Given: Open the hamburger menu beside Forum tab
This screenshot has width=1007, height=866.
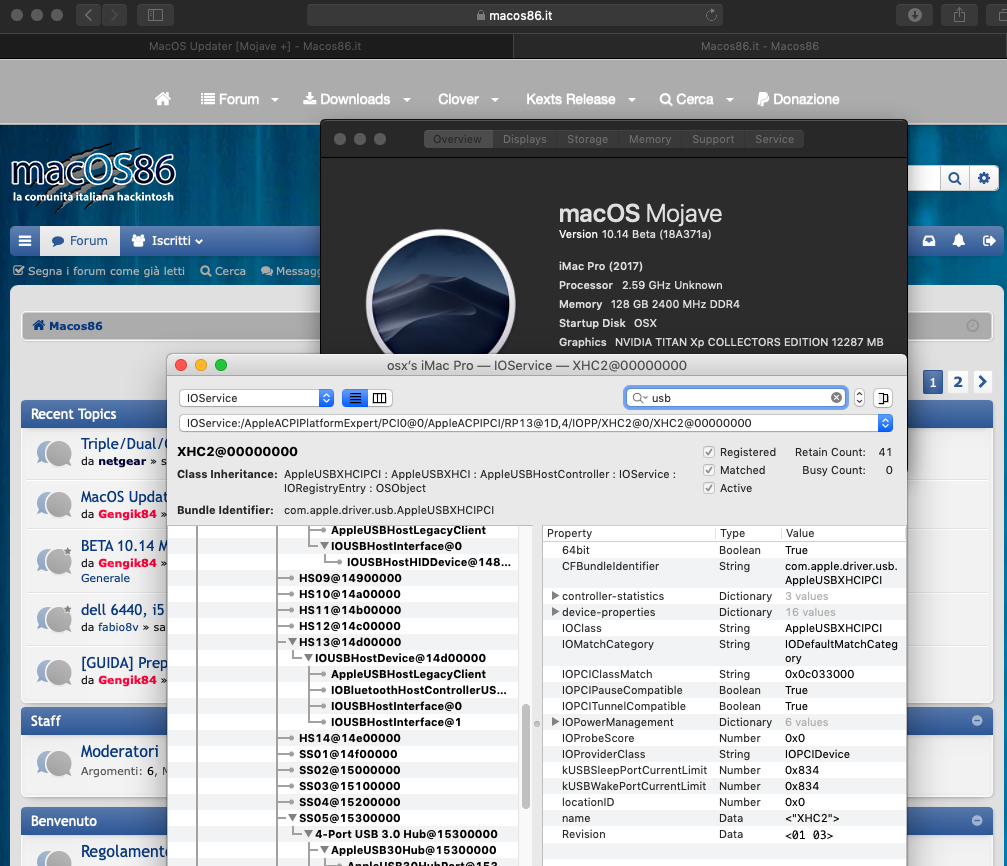Looking at the screenshot, I should 25,241.
